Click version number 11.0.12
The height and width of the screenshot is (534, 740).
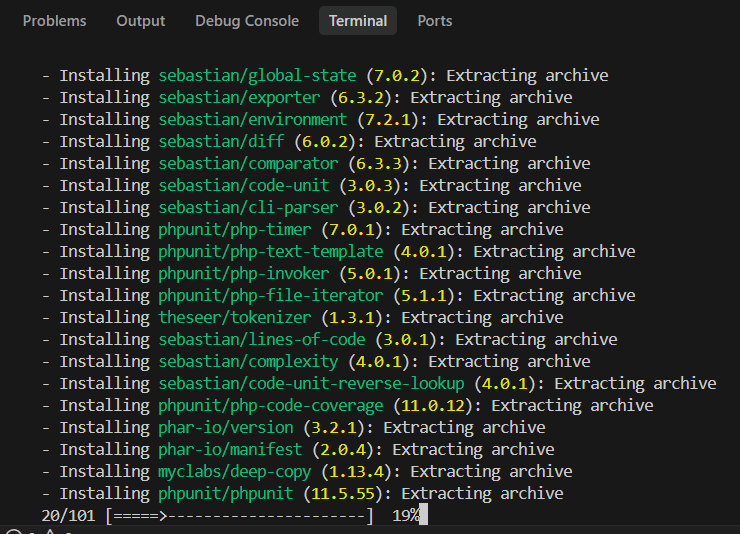point(433,406)
